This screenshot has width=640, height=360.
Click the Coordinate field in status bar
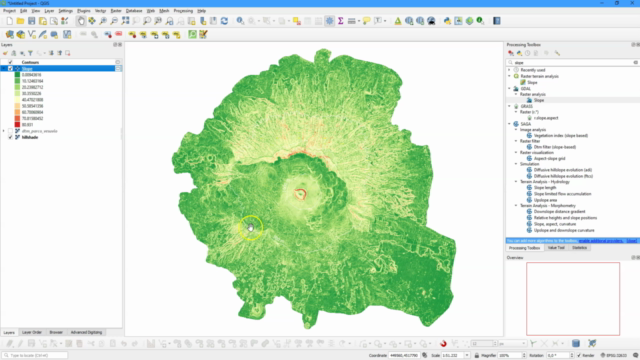click(404, 356)
